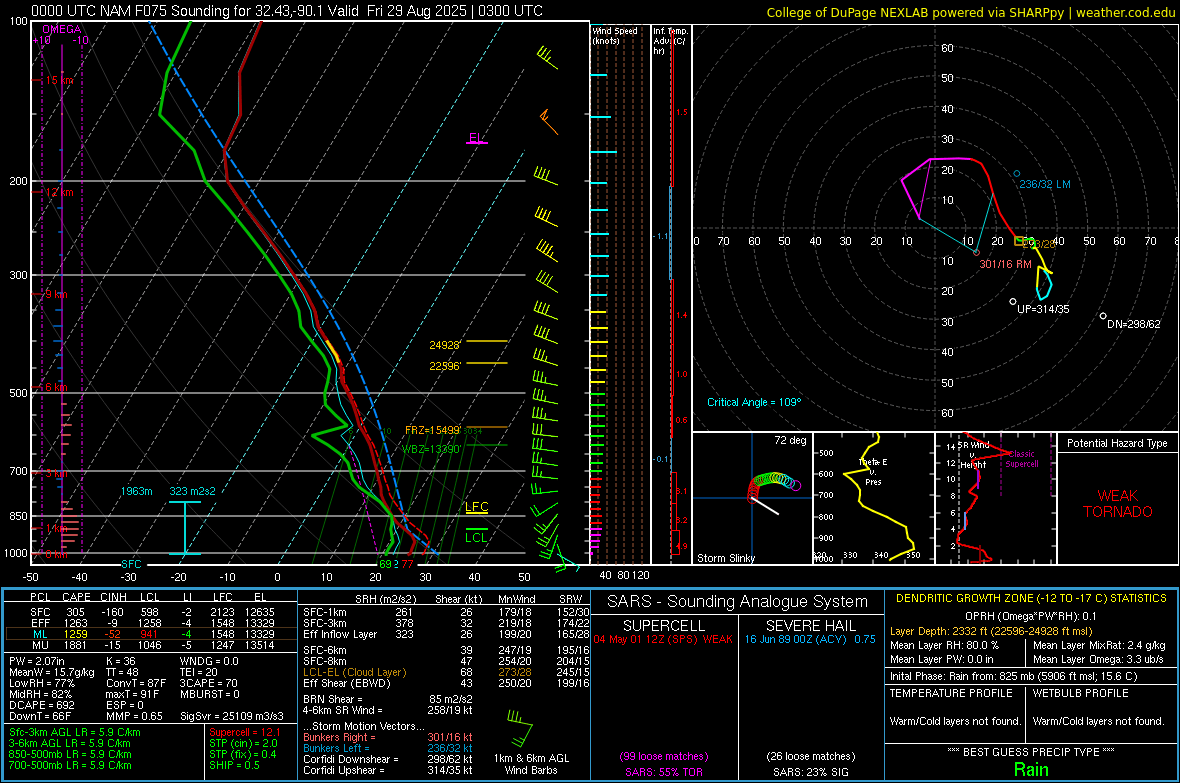Click the 'Inf. Temp. Adv.' panel header

[x=671, y=41]
